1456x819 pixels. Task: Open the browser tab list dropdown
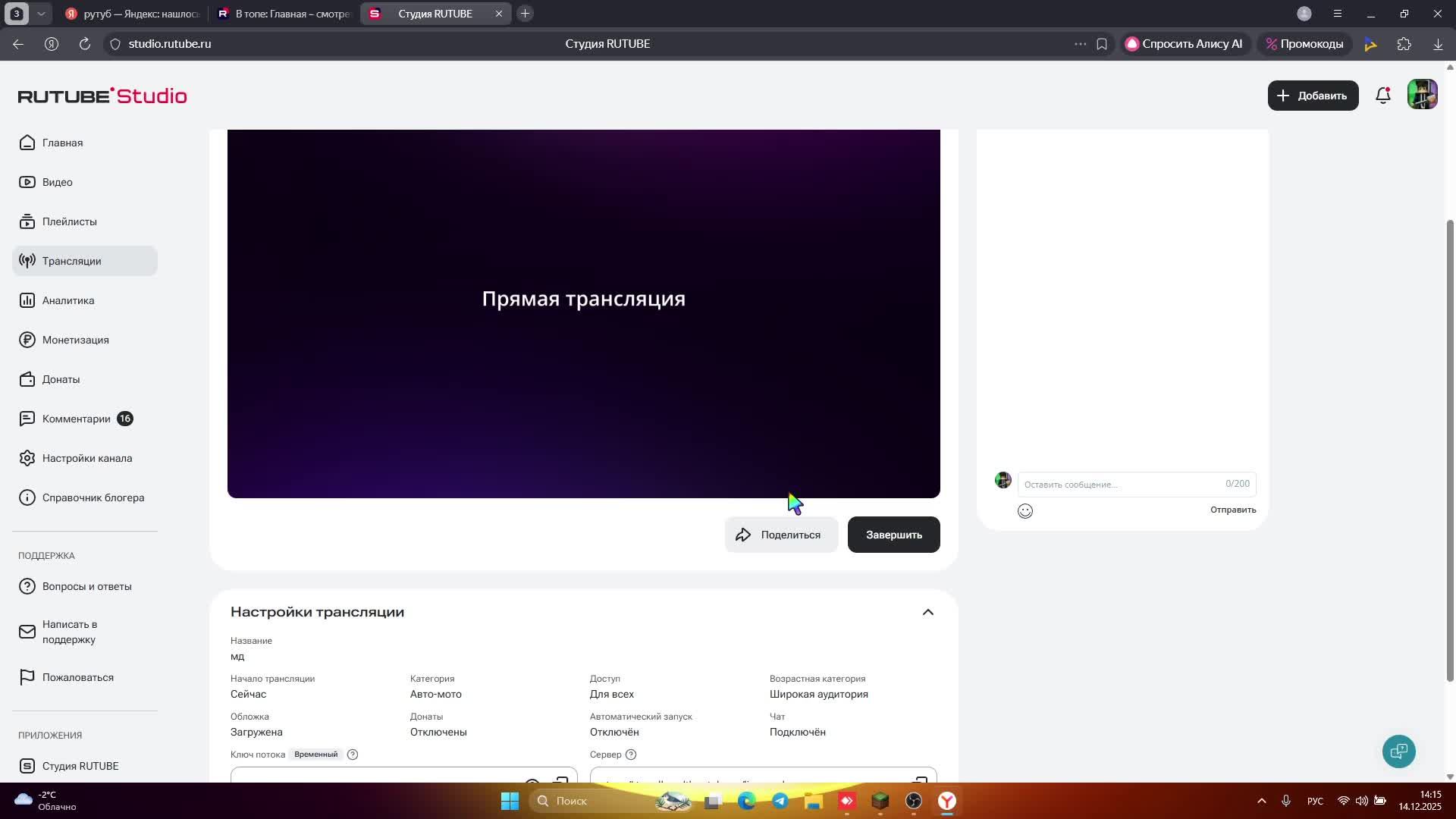pos(41,14)
